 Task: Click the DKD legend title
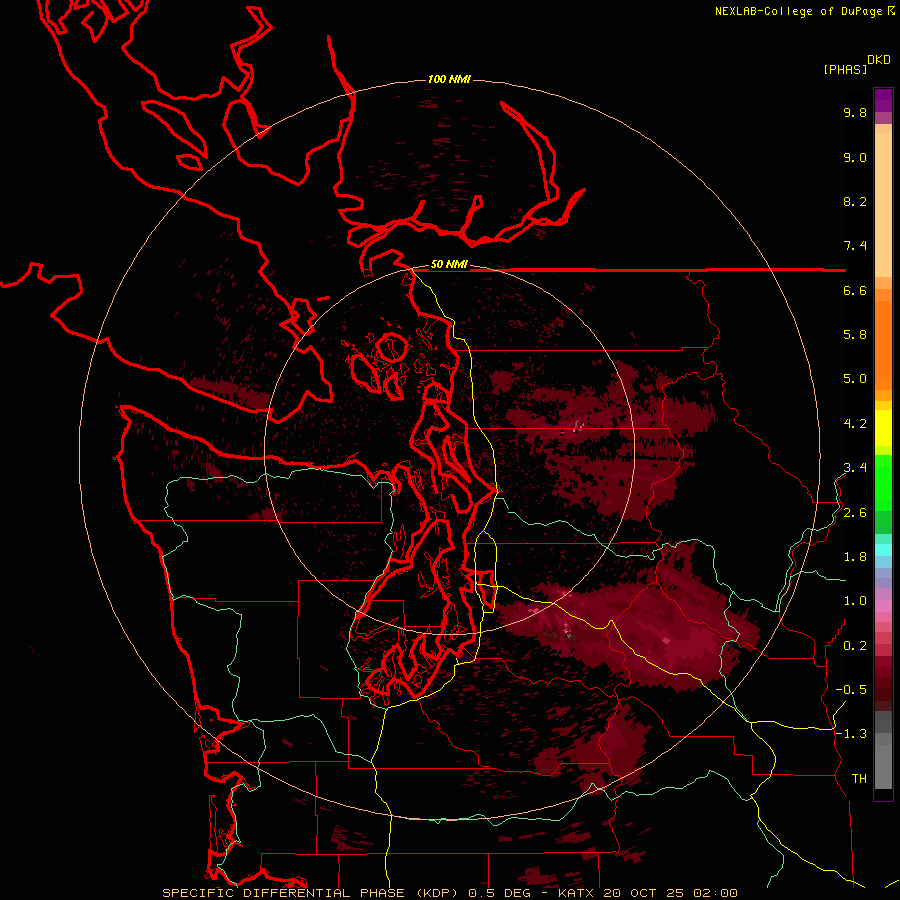tap(879, 59)
